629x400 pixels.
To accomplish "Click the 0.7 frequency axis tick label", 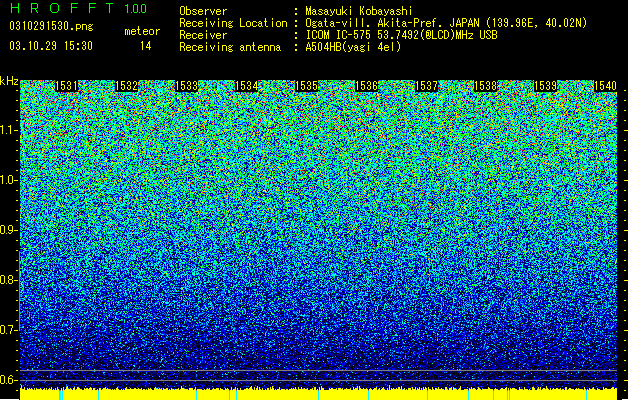I will click(x=8, y=330).
